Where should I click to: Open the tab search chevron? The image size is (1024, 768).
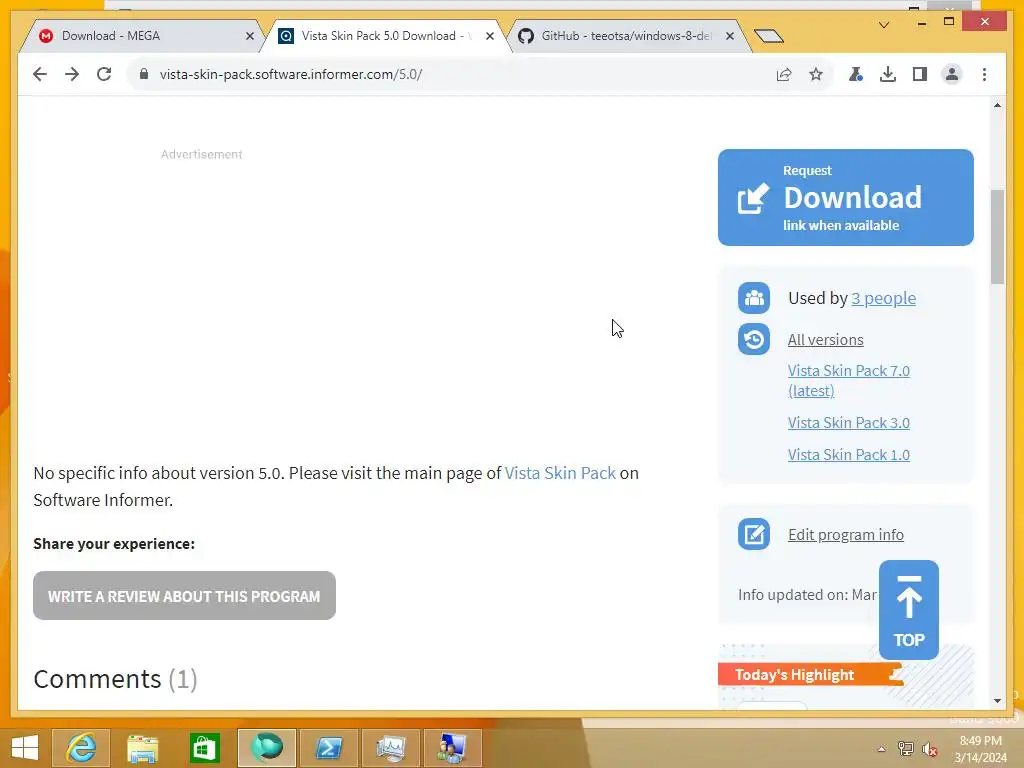(x=884, y=25)
